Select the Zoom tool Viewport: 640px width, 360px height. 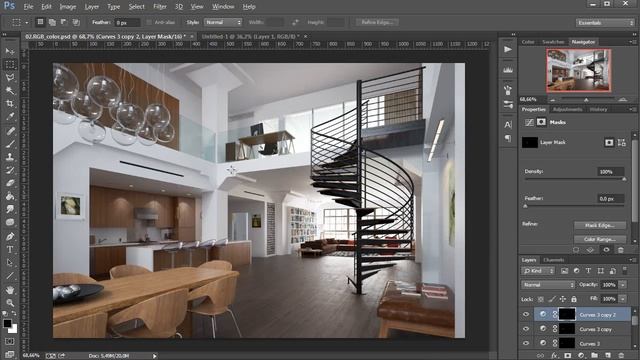click(x=10, y=303)
